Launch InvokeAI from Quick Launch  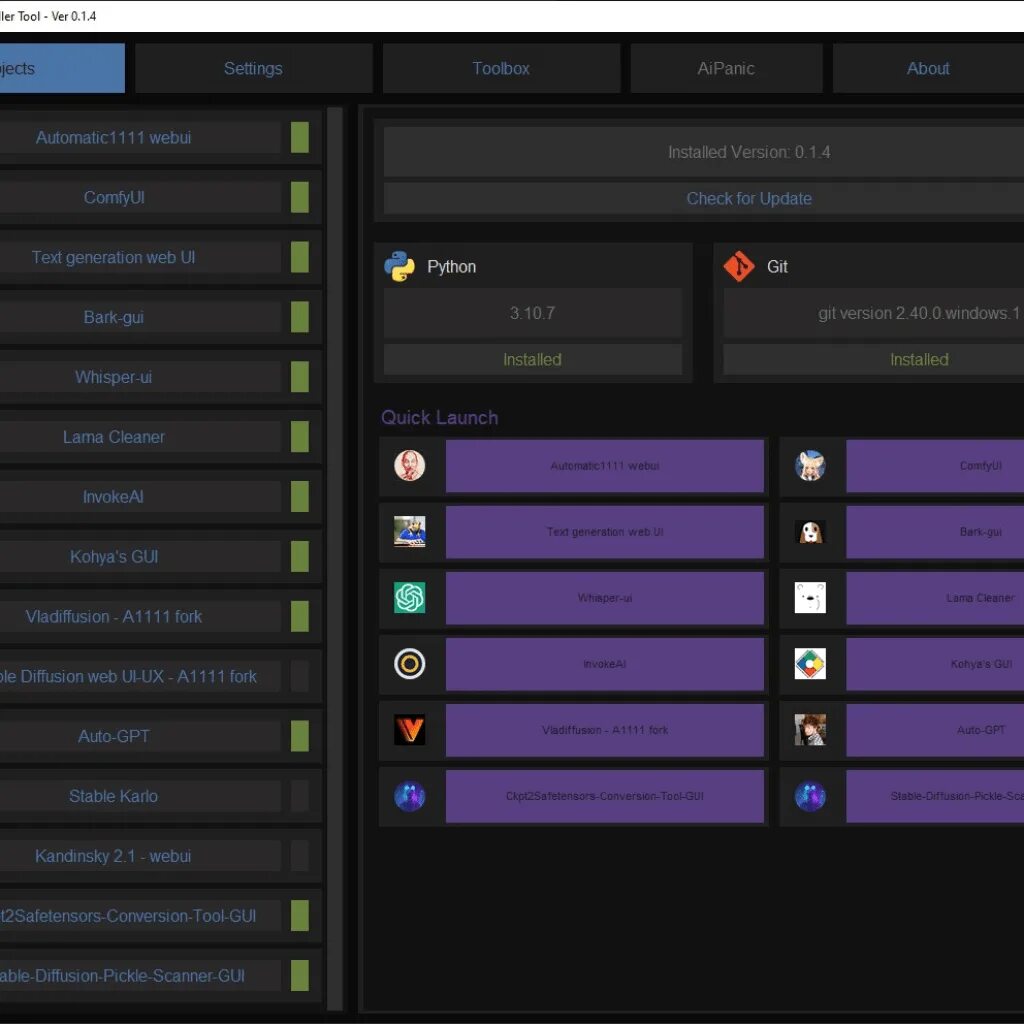pyautogui.click(x=605, y=664)
